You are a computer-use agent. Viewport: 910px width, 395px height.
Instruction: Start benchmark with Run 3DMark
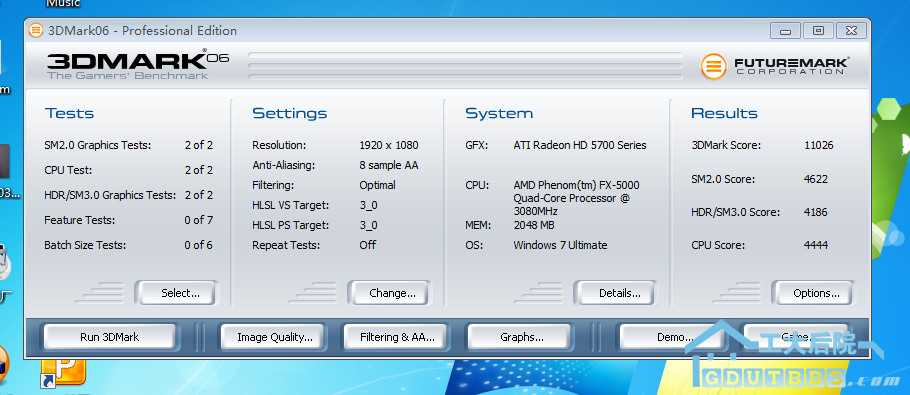[110, 336]
